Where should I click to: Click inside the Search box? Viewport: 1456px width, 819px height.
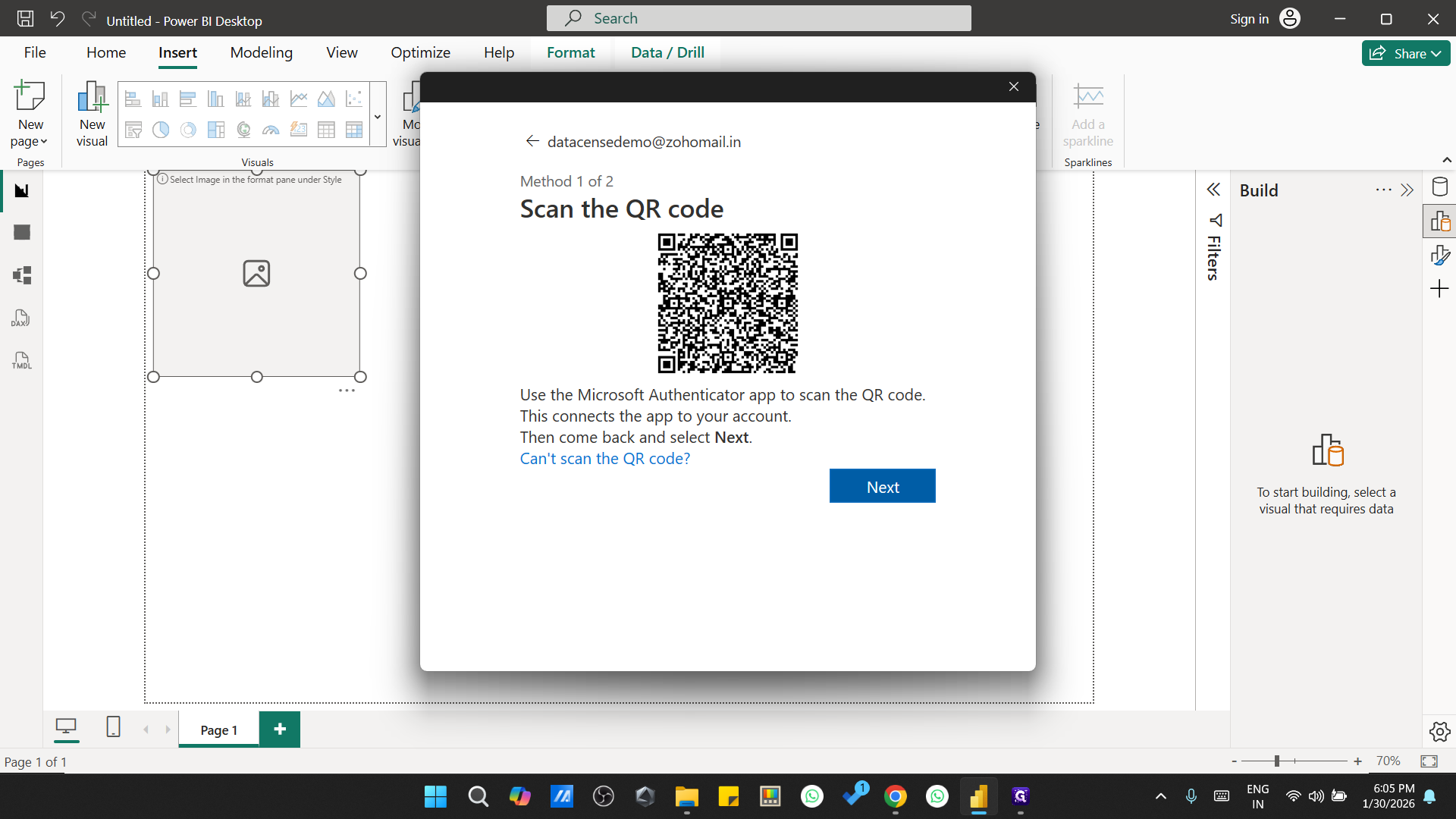[x=758, y=17]
